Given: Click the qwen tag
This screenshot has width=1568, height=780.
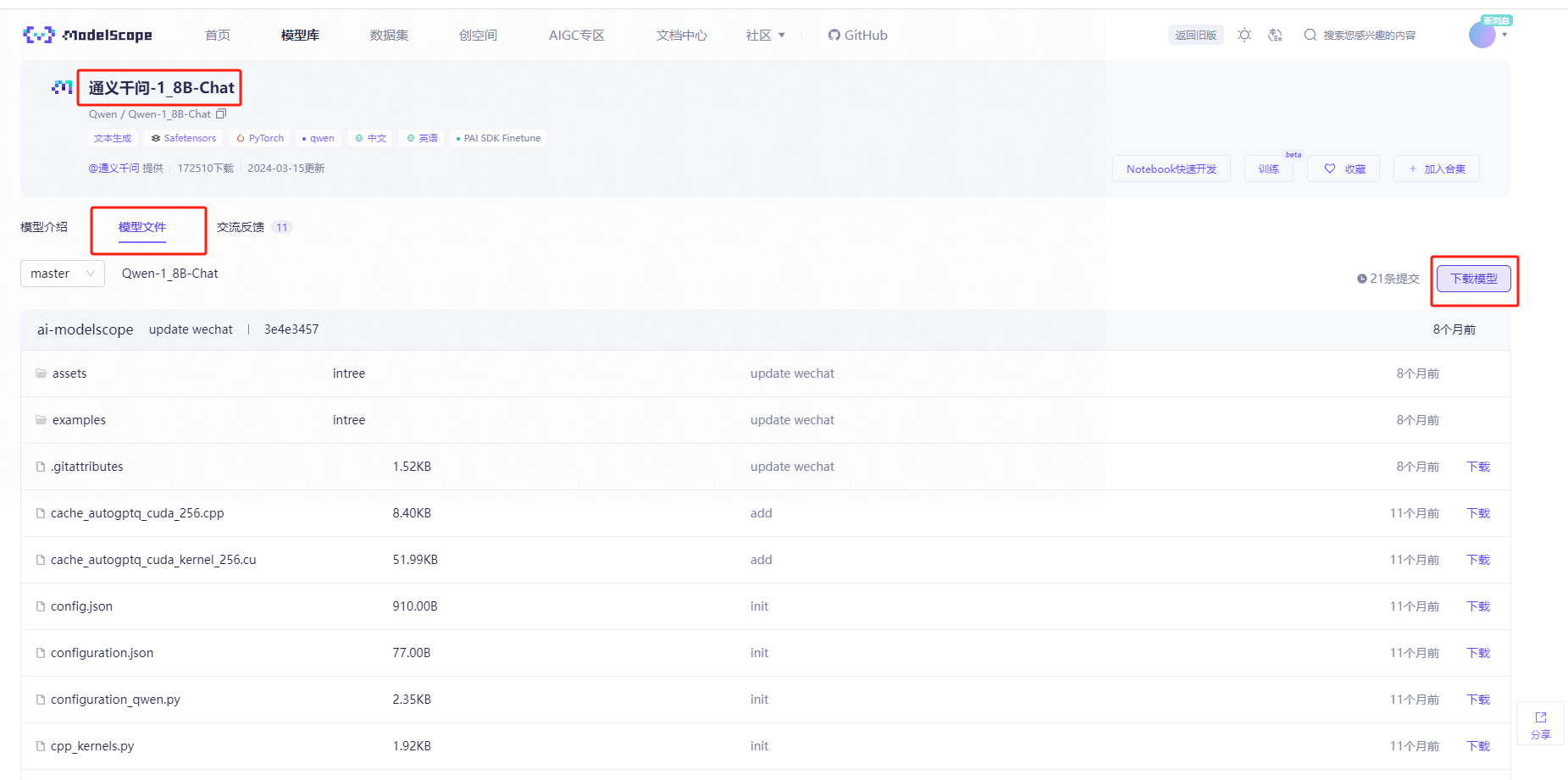Looking at the screenshot, I should pyautogui.click(x=318, y=138).
